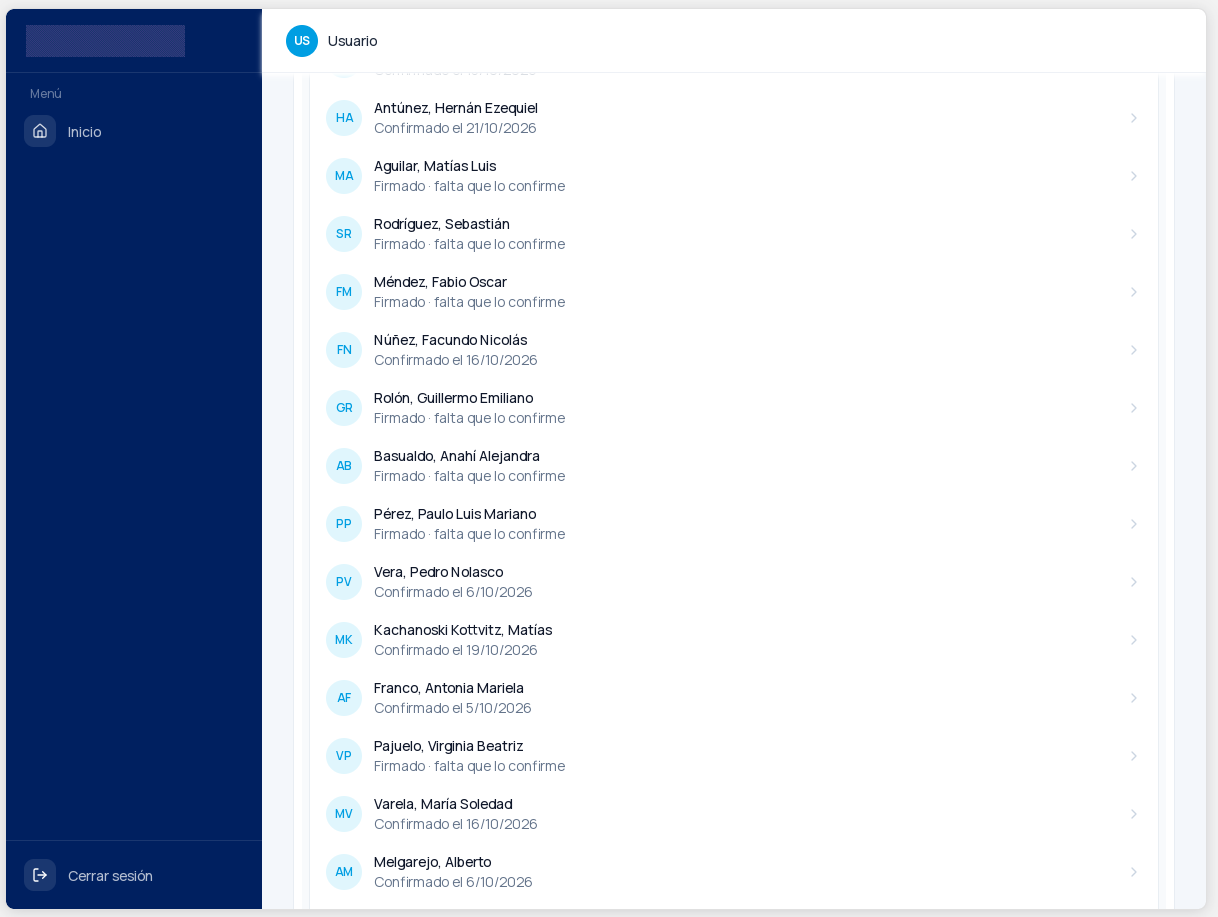Select the name Pajuelo, Virginia Beatriz
The width and height of the screenshot is (1218, 917).
pyautogui.click(x=449, y=746)
